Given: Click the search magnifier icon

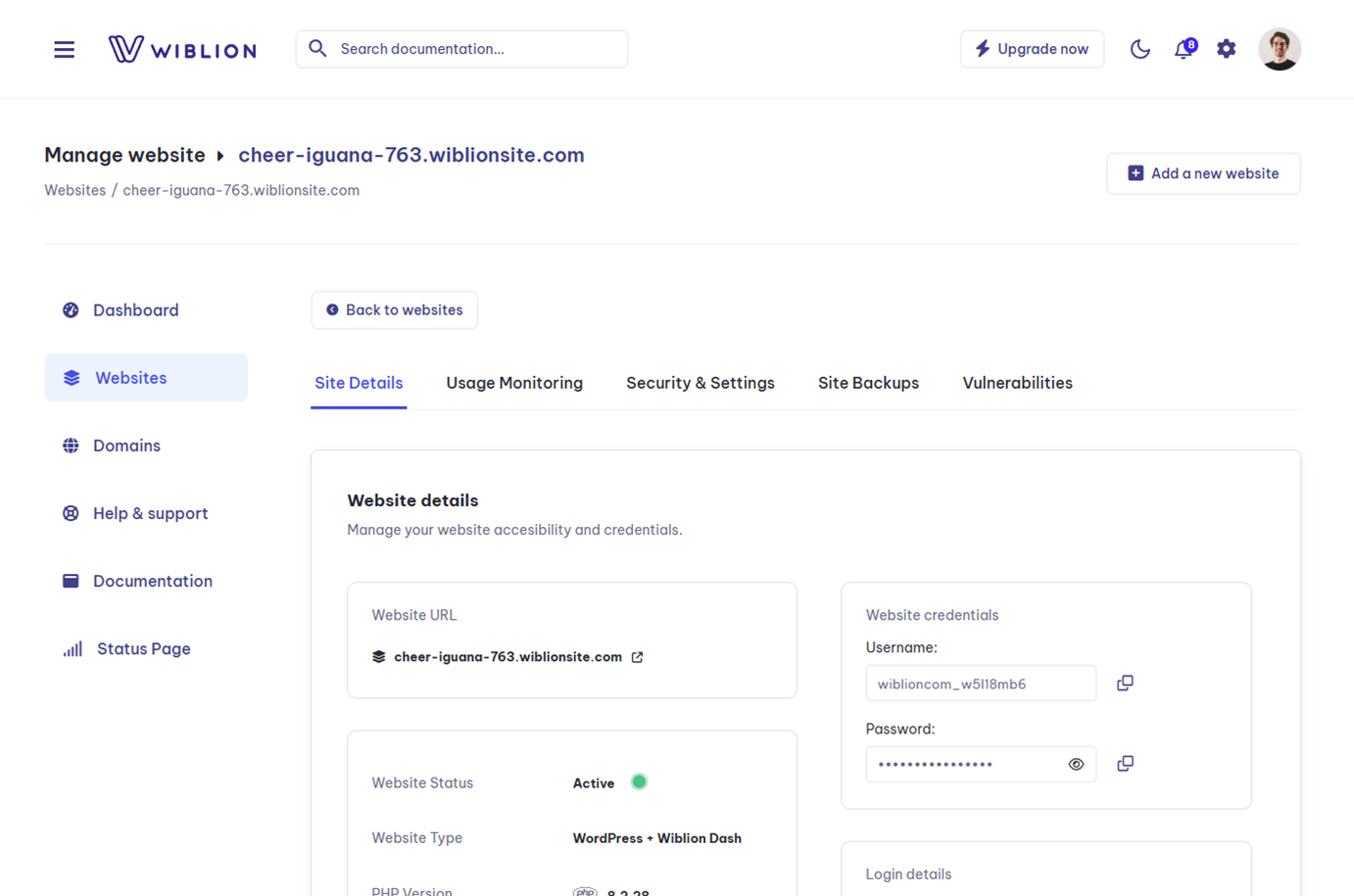Looking at the screenshot, I should tap(316, 48).
